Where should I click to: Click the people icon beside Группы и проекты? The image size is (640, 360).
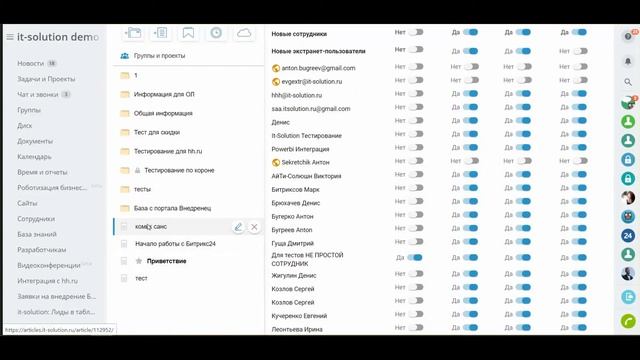tap(124, 56)
